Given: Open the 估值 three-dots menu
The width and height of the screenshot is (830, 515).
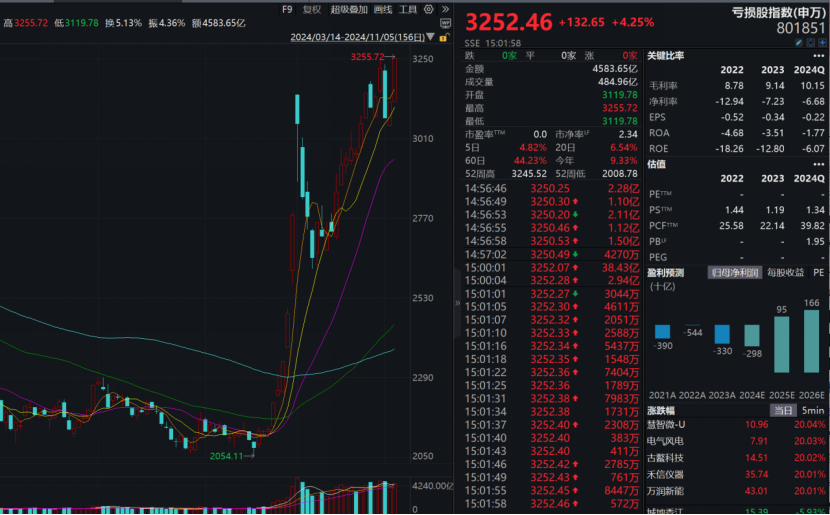Looking at the screenshot, I should pyautogui.click(x=818, y=165).
